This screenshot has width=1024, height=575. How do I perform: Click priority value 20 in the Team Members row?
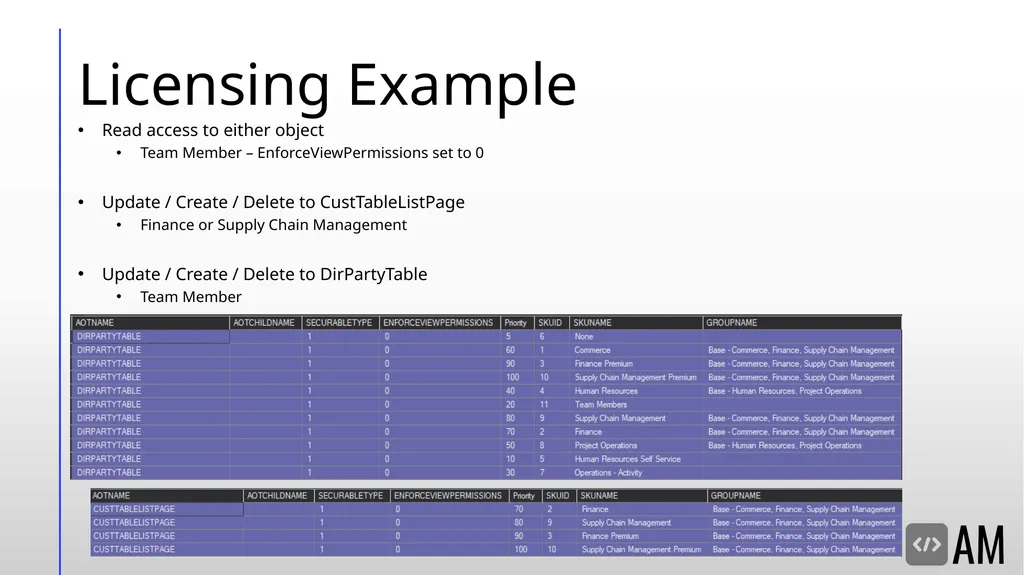coord(510,404)
